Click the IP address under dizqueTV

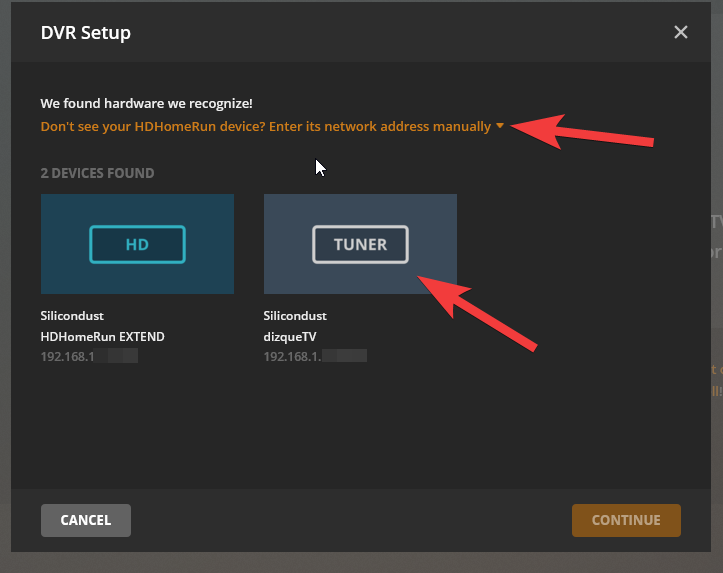click(x=315, y=356)
